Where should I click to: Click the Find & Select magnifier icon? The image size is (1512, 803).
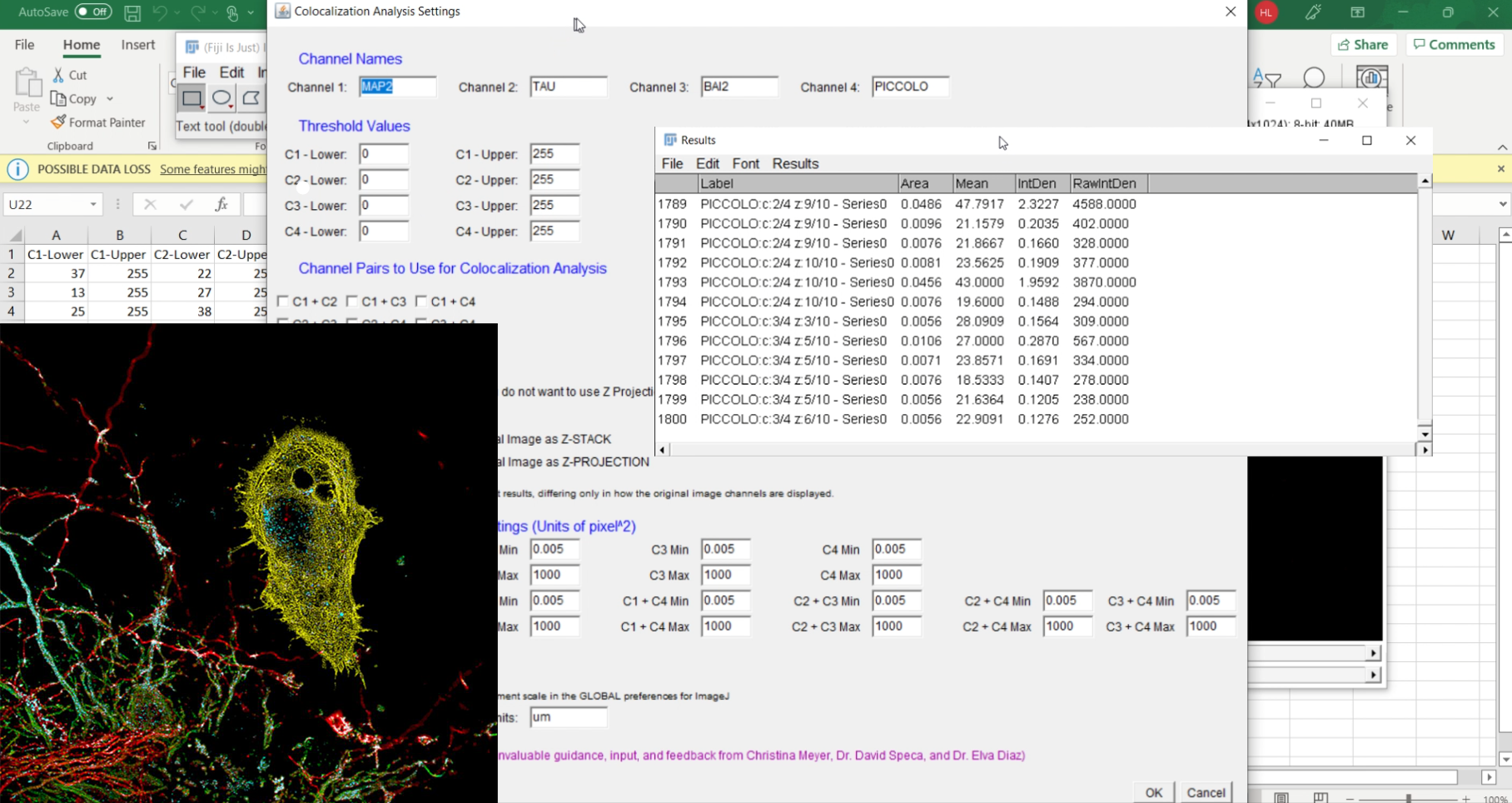[1314, 78]
